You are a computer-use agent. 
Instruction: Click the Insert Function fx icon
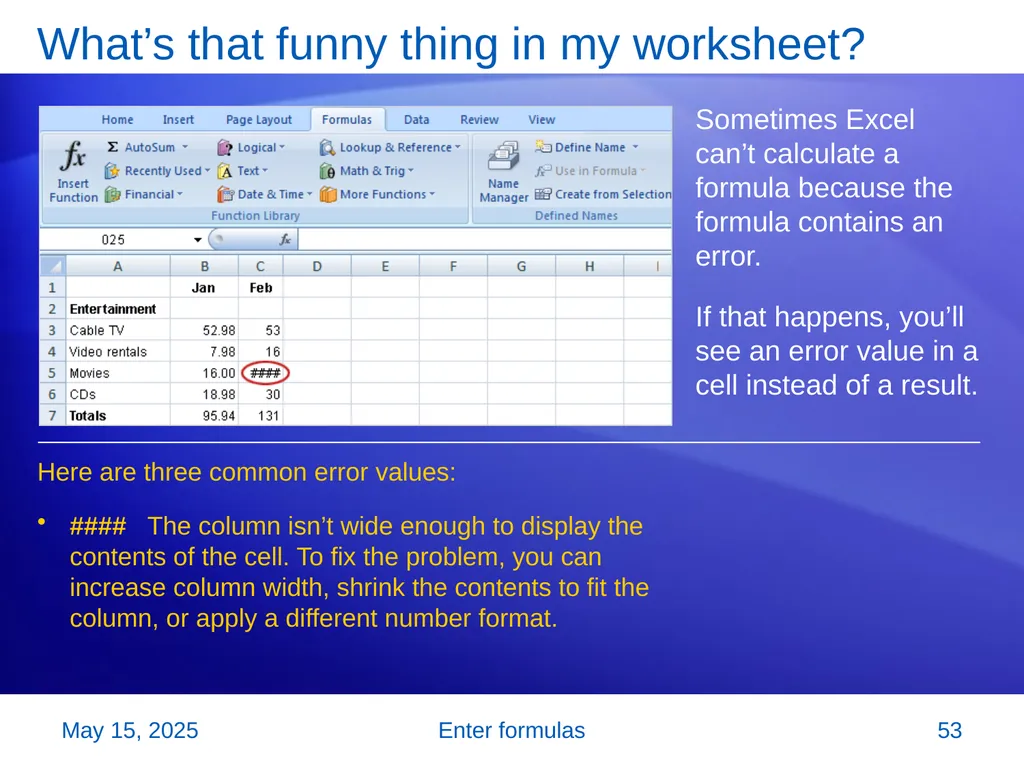click(73, 156)
